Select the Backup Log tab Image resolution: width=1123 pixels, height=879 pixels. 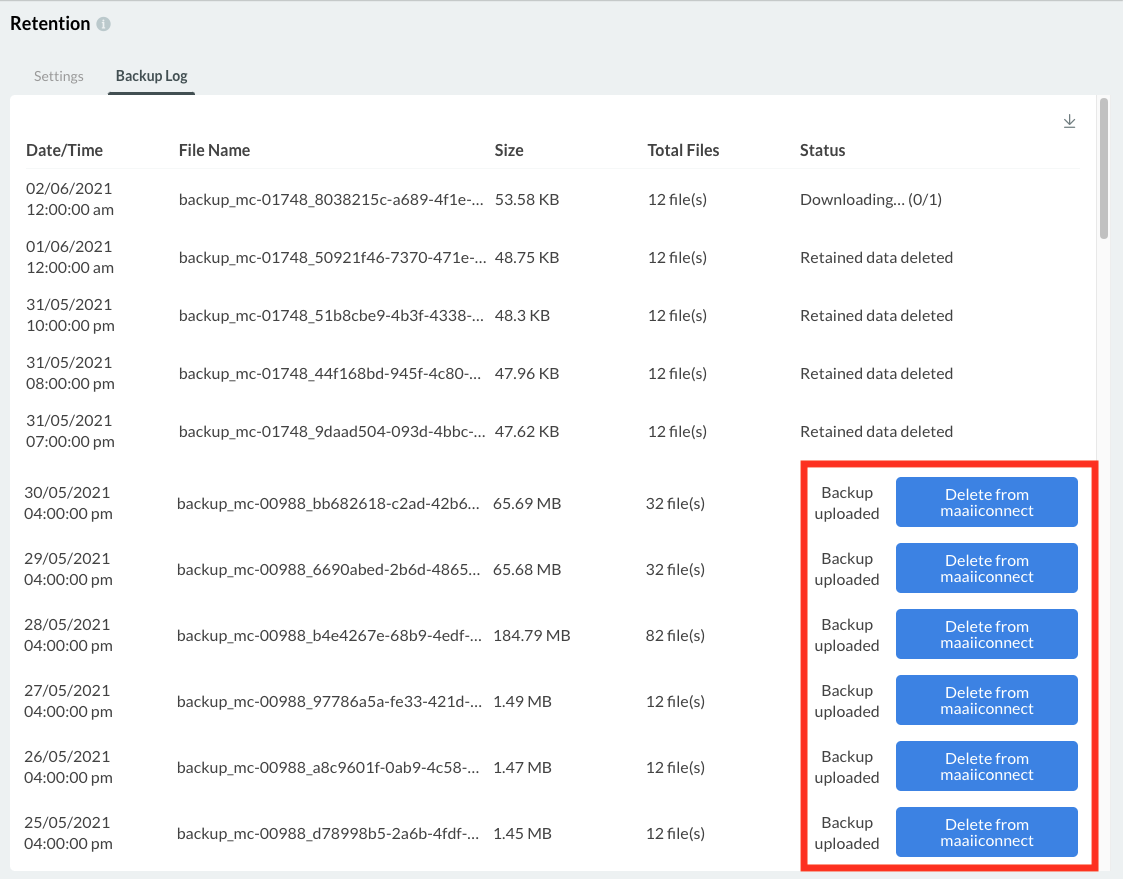[151, 76]
